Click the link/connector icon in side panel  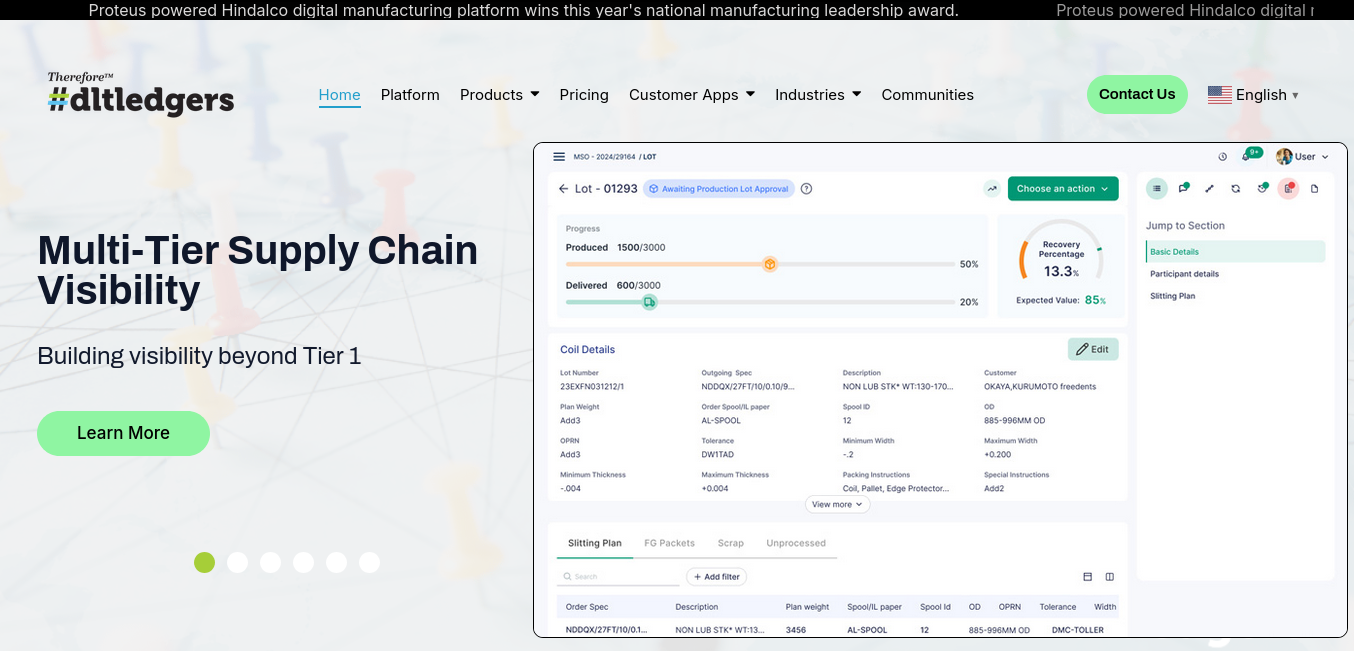click(x=1209, y=188)
